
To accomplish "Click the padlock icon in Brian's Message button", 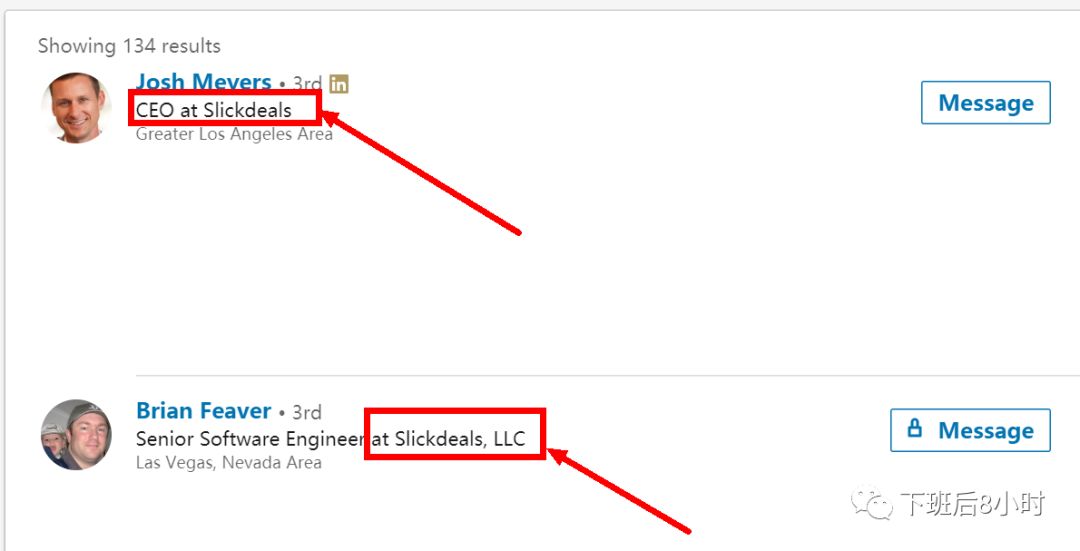I will pos(915,428).
